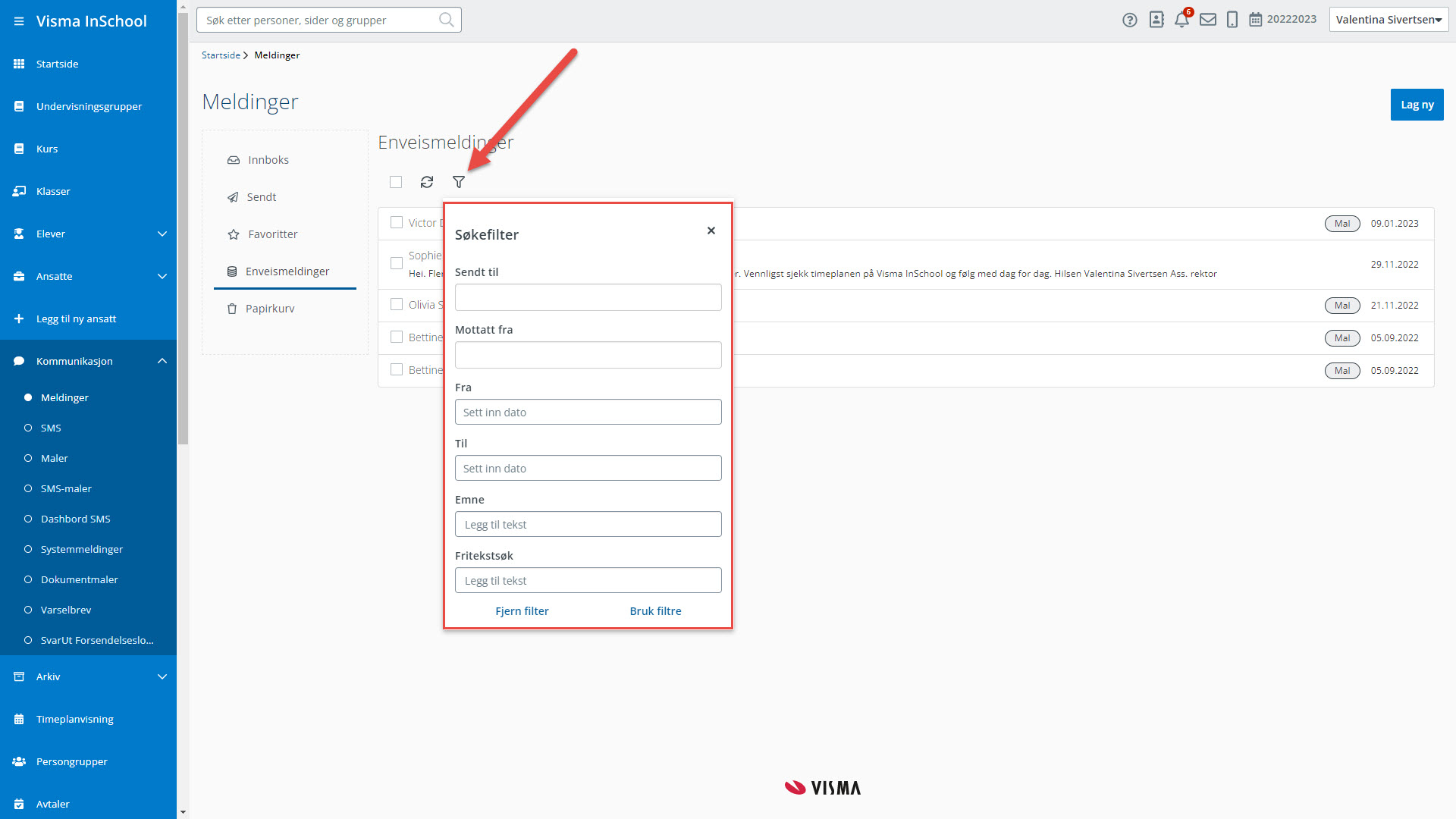Collapse the Kommunikasjon sidebar section

(162, 361)
